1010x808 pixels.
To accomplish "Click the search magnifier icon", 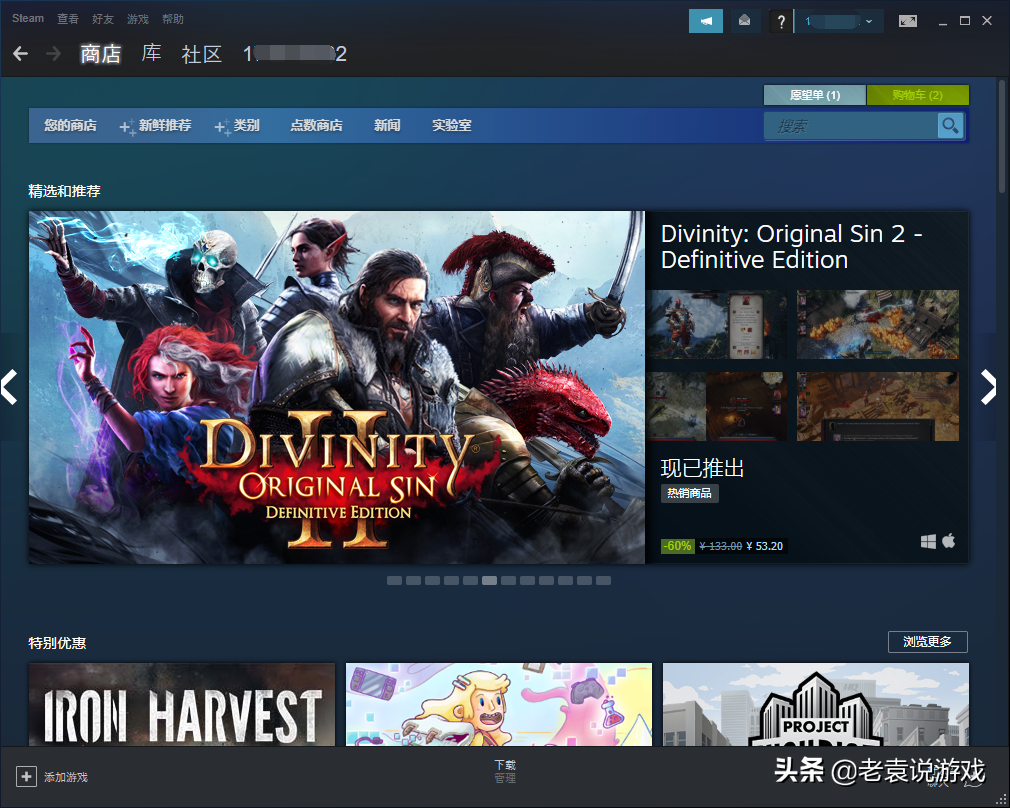I will click(949, 125).
